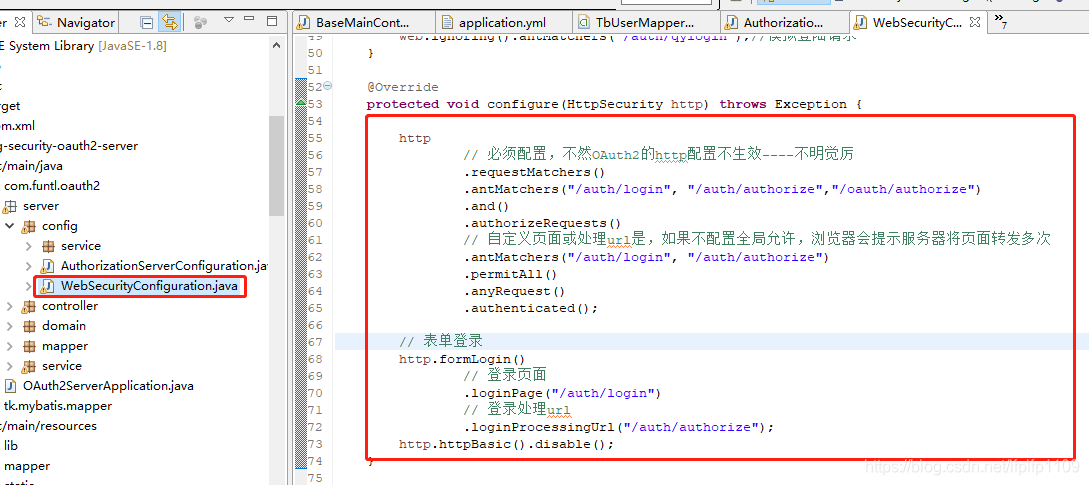The width and height of the screenshot is (1089, 485).
Task: Click '.loginProcessingUrl("/auth/authorize");' line
Action: pos(619,427)
